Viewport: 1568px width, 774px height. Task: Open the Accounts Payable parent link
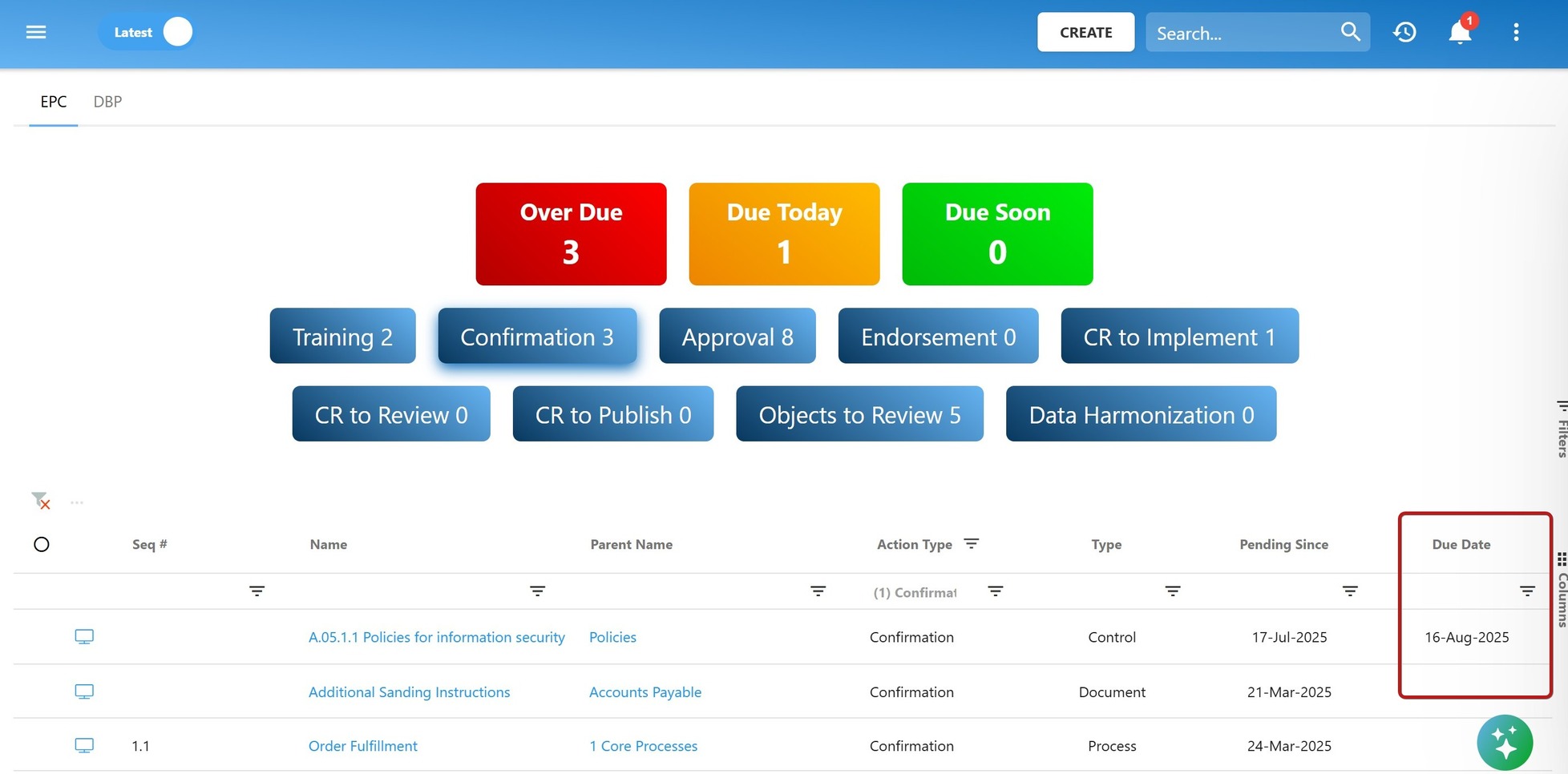tap(645, 691)
